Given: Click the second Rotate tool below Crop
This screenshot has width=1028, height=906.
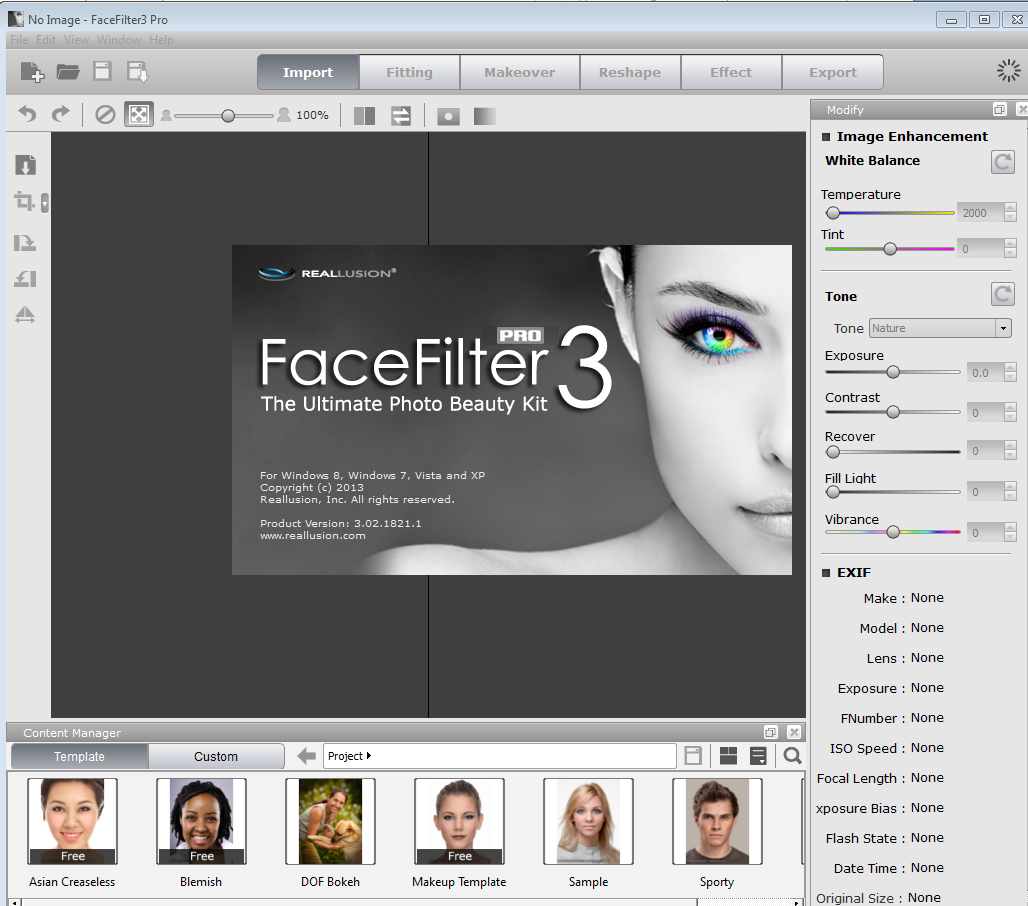Looking at the screenshot, I should (25, 279).
